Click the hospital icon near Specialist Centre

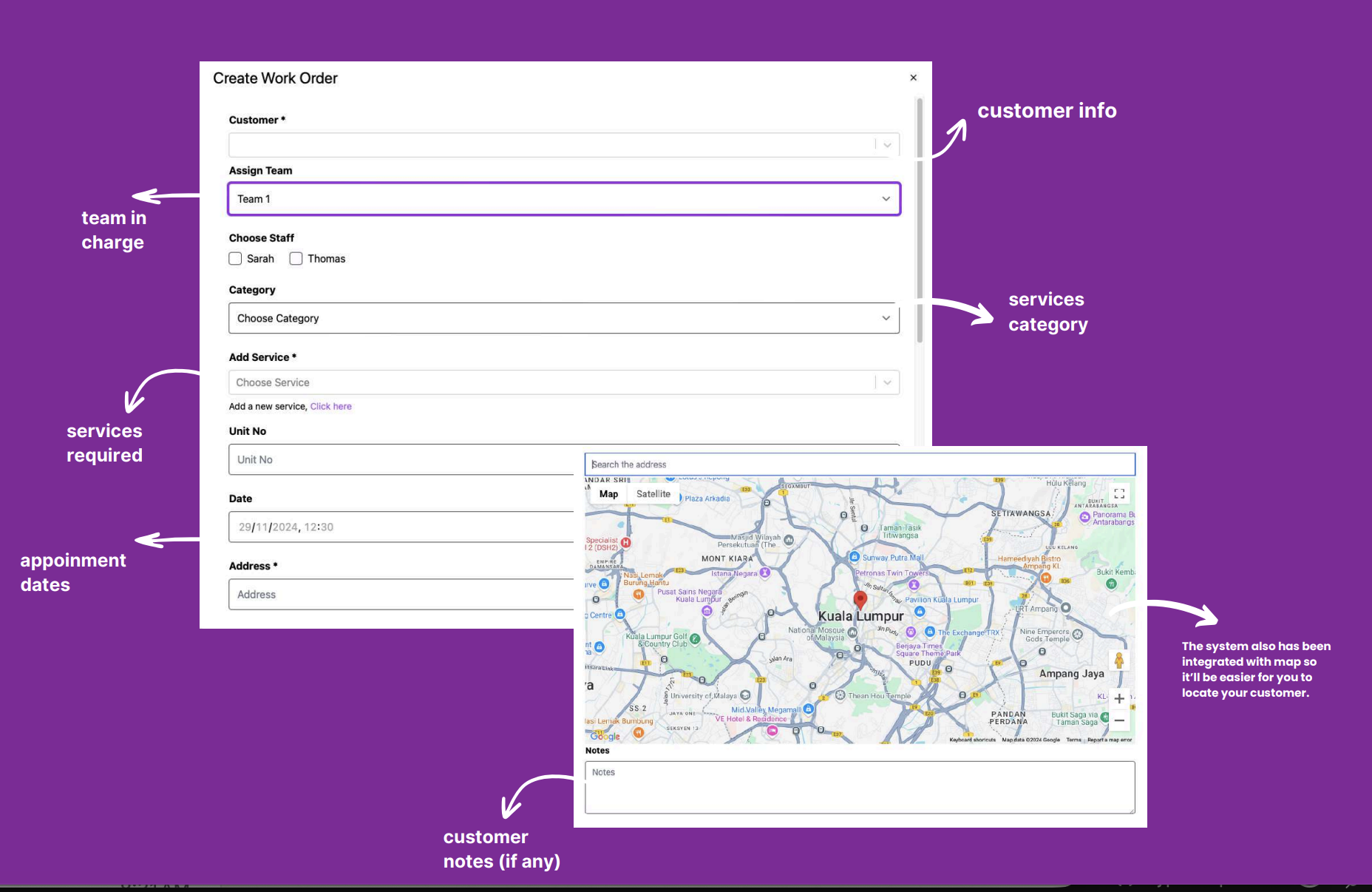[x=626, y=543]
